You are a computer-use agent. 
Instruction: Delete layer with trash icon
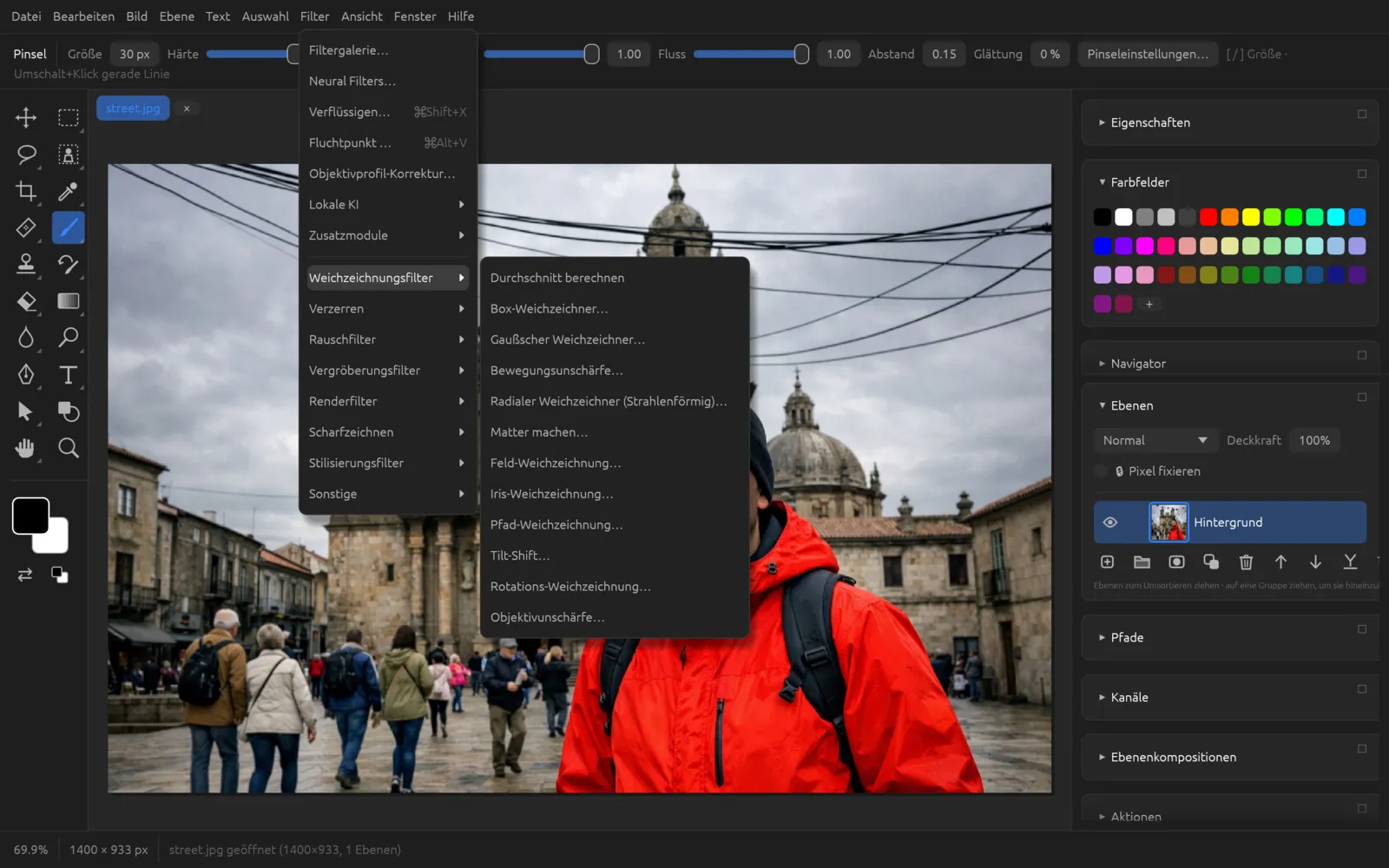1246,562
